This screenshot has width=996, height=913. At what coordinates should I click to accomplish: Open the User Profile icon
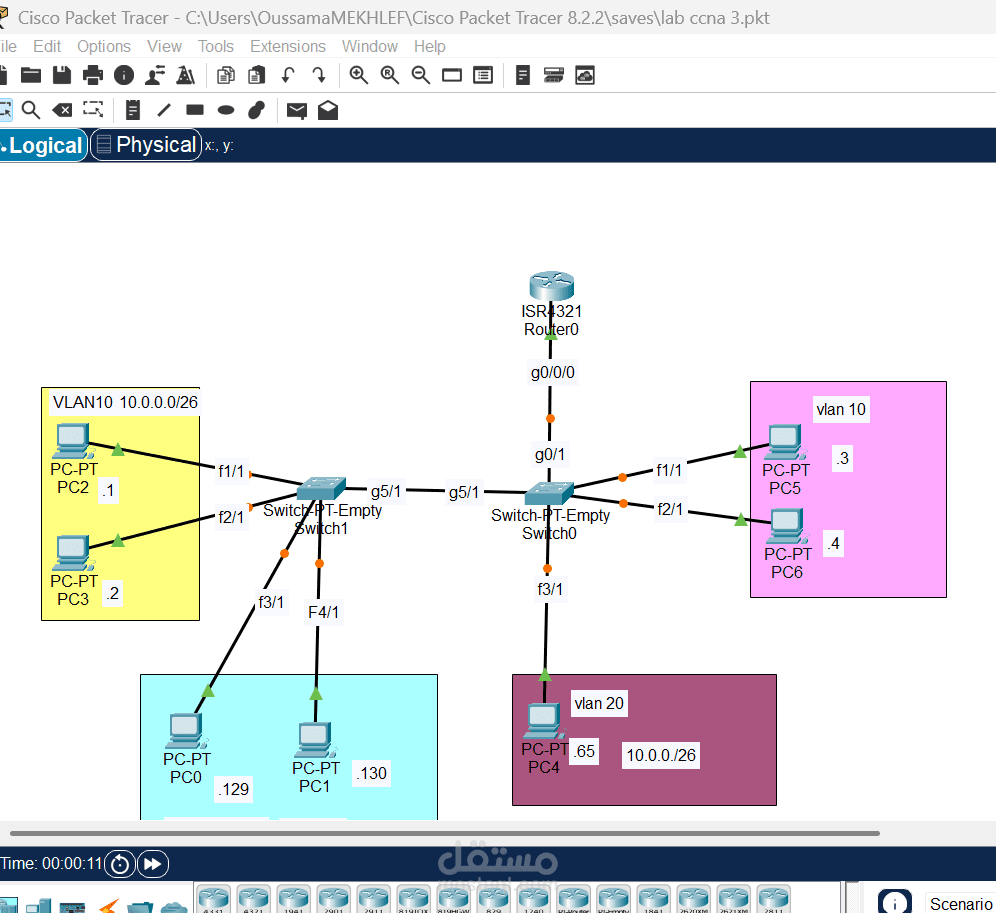coord(155,75)
